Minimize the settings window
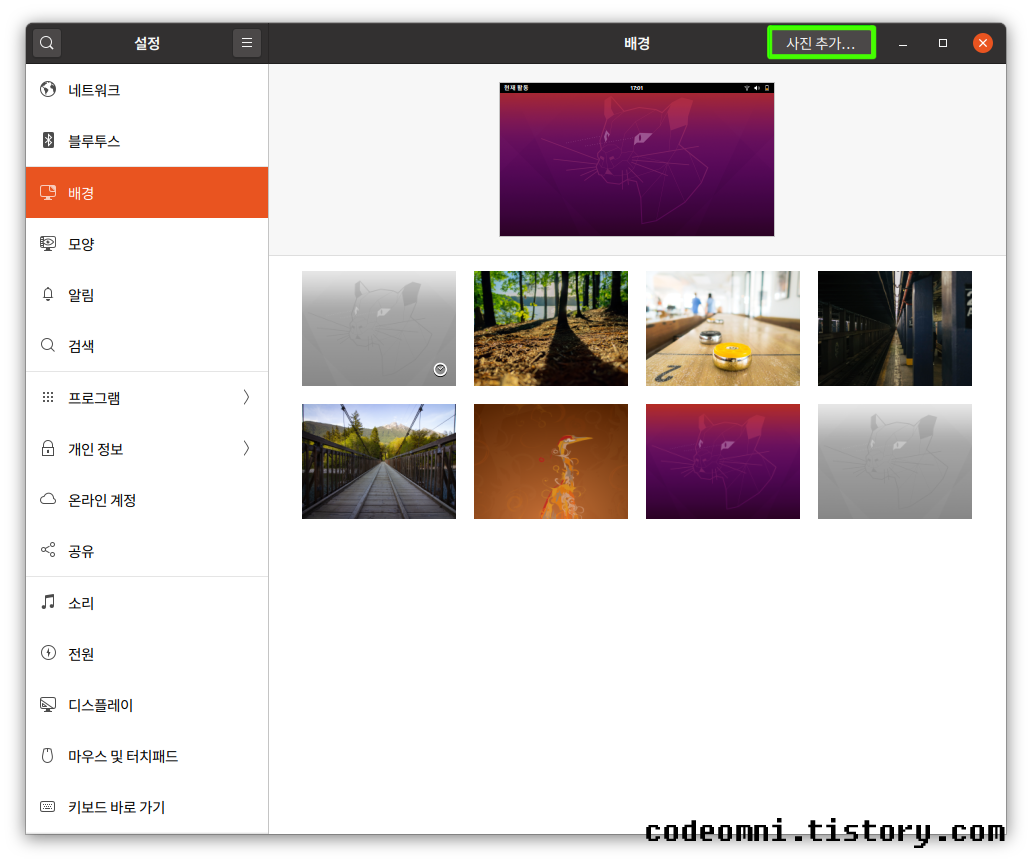The width and height of the screenshot is (1032, 863). pos(903,43)
